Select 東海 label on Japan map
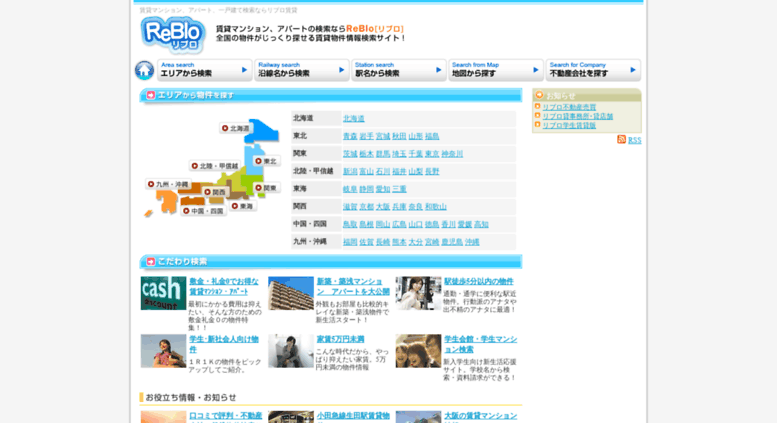 (x=243, y=206)
